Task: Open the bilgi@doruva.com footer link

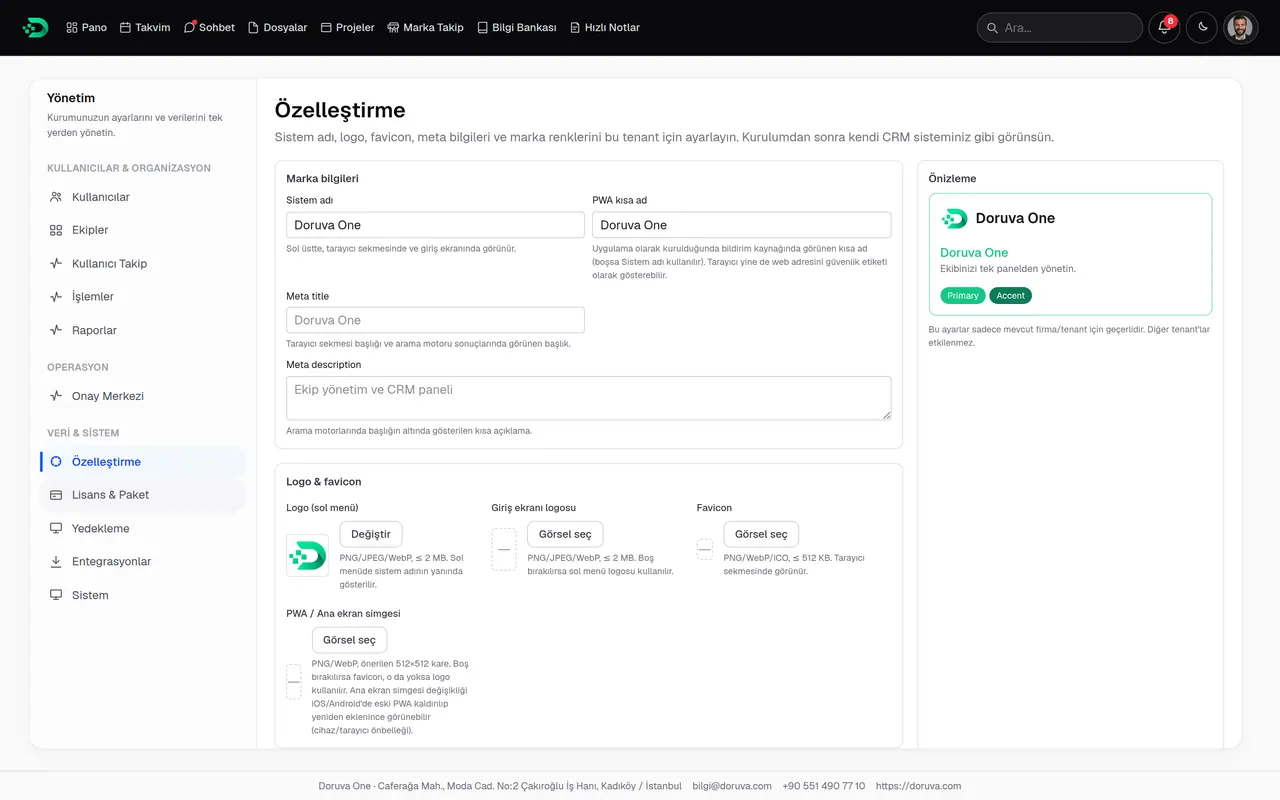Action: pyautogui.click(x=732, y=786)
